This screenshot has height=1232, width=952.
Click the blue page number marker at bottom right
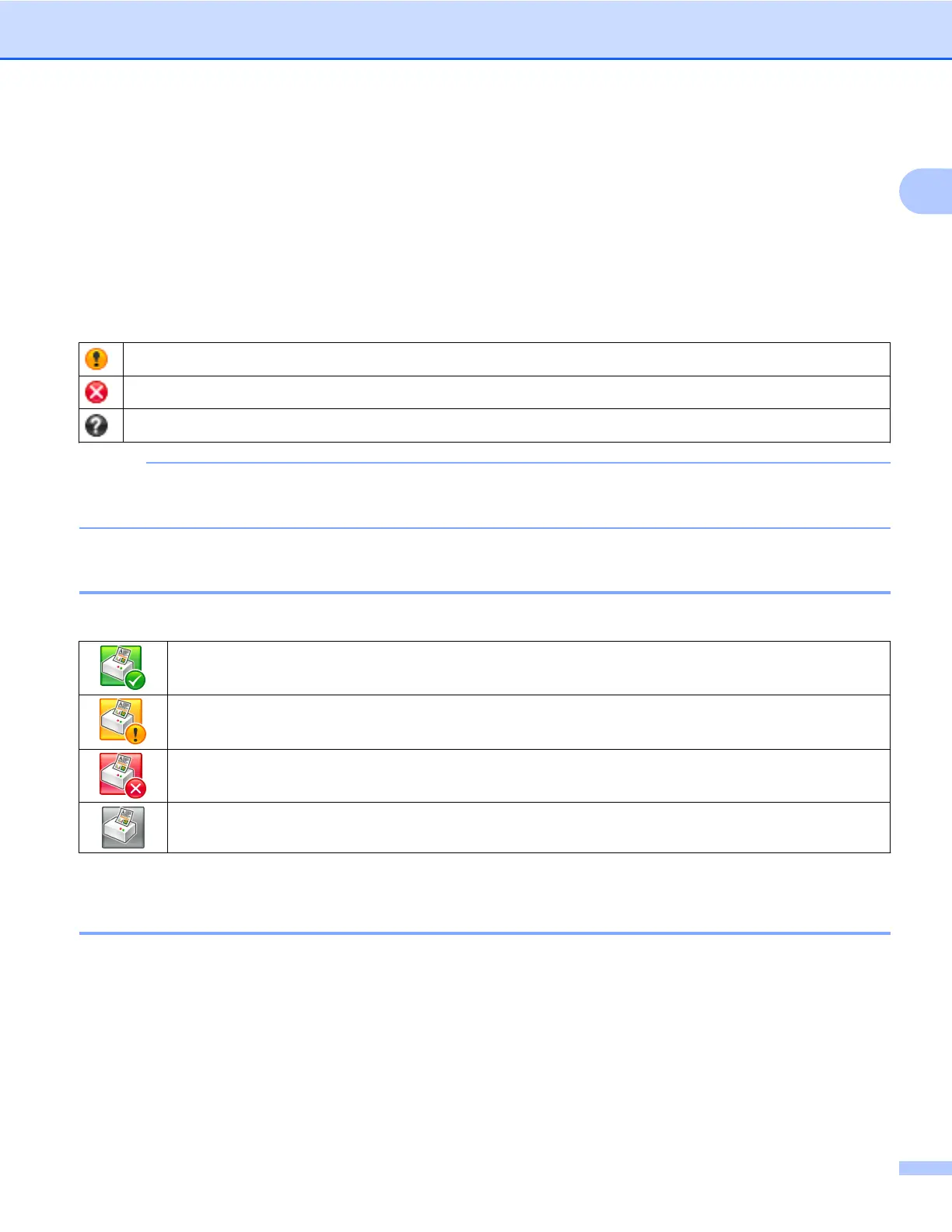[x=926, y=1168]
